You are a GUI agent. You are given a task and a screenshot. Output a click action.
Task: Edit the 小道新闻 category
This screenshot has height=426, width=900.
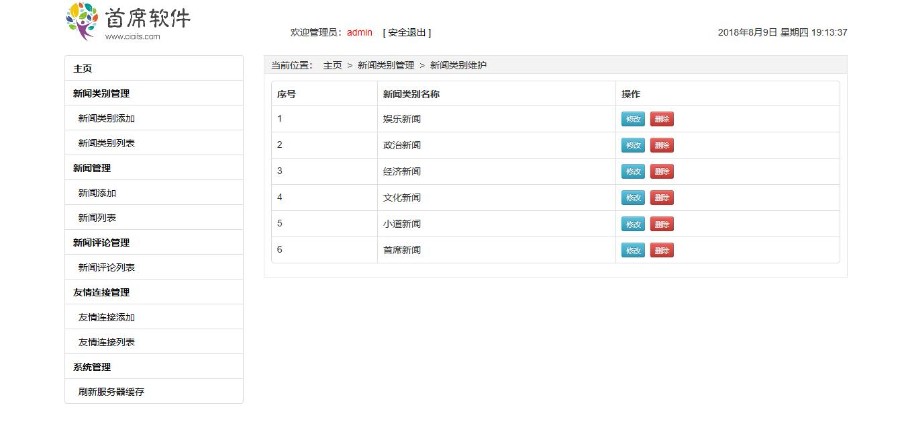(633, 224)
